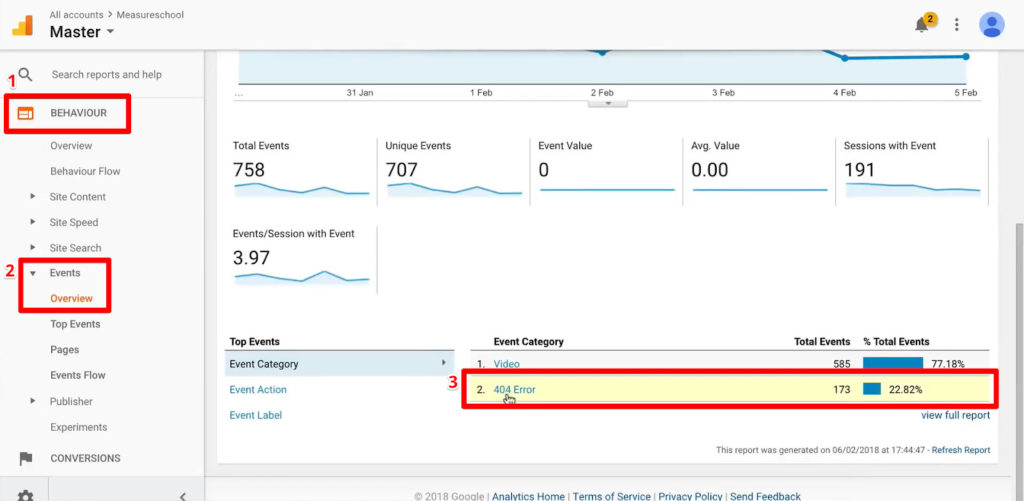Open CONVERSIONS section

pyautogui.click(x=86, y=459)
